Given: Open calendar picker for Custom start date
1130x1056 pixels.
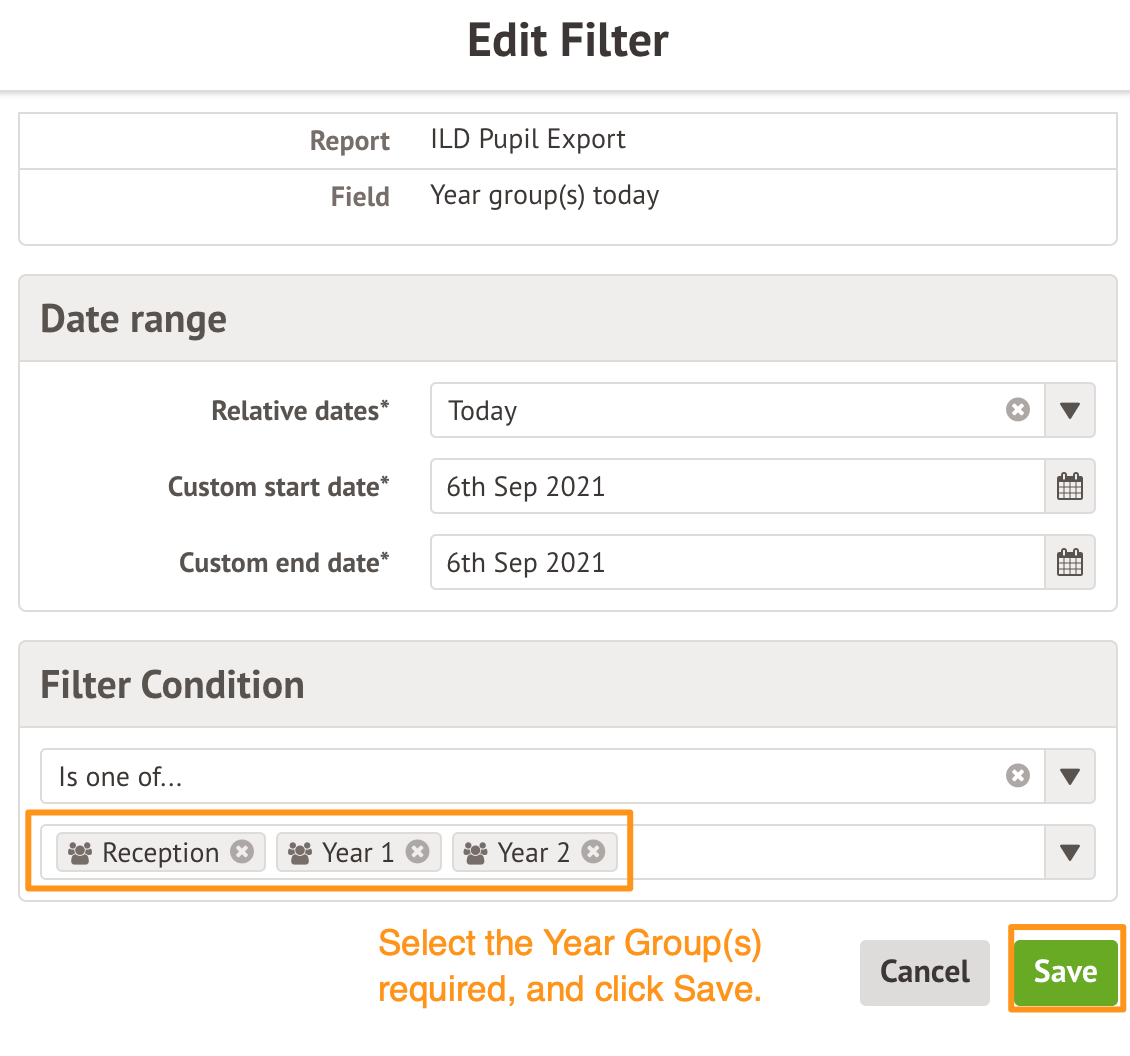Looking at the screenshot, I should click(1070, 487).
